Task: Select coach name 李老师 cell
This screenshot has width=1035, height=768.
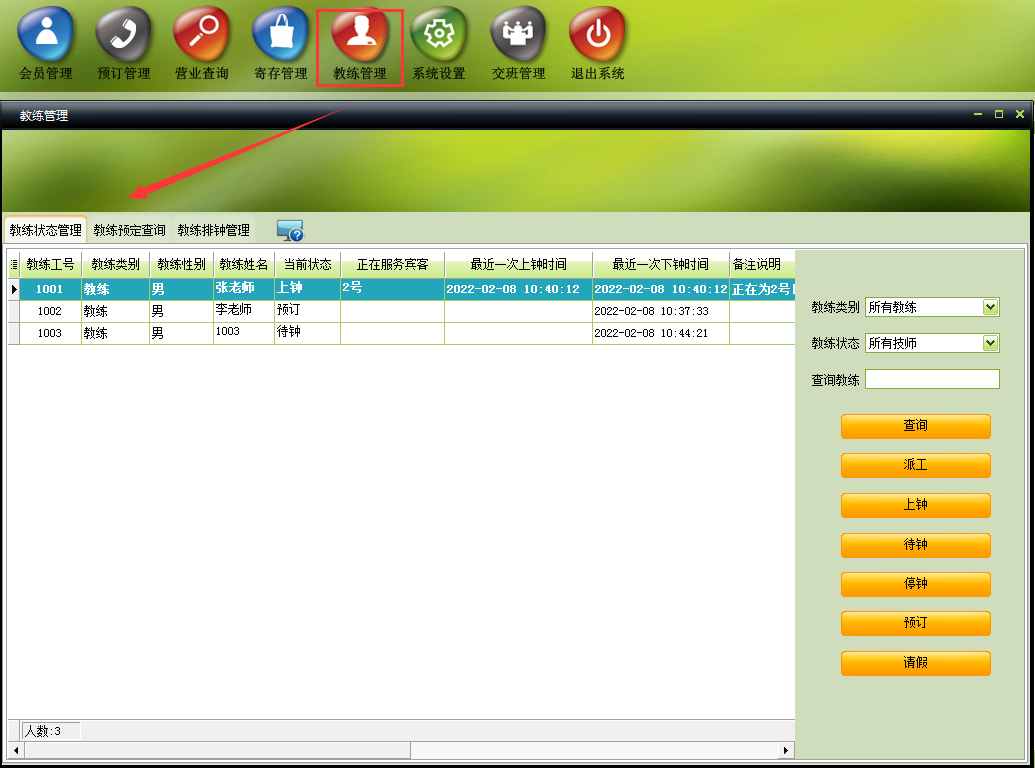Action: pos(244,311)
